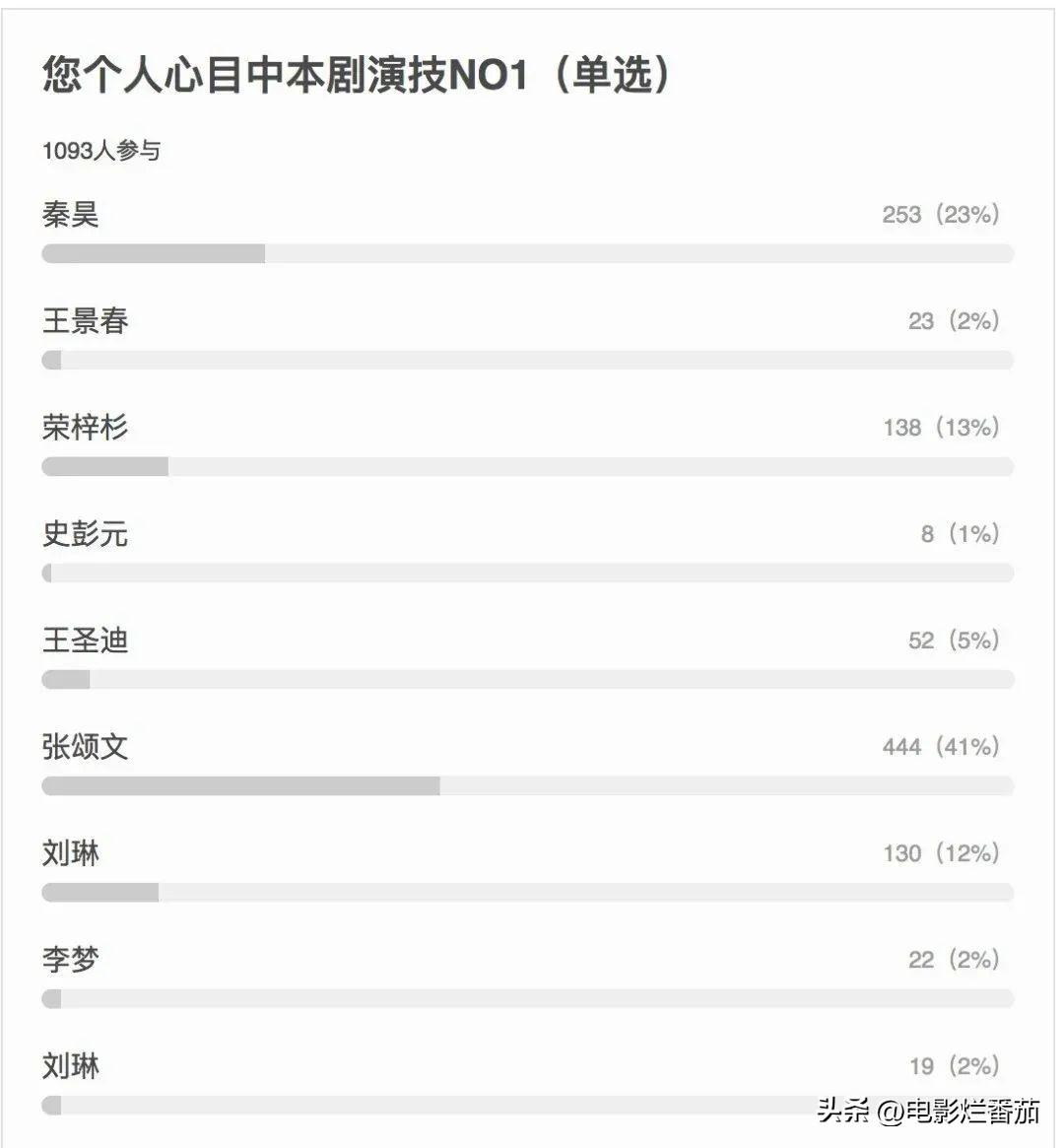Viewport: 1064px width, 1148px height.
Task: Pick 荣梓杉 in the single-choice poll
Action: [x=85, y=428]
